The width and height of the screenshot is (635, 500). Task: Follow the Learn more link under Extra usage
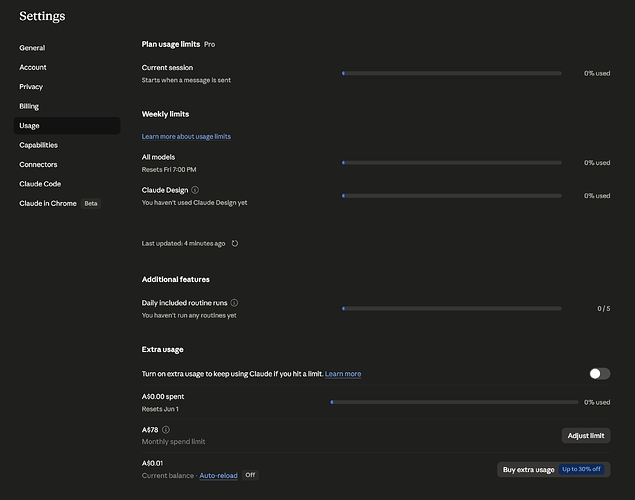pyautogui.click(x=343, y=374)
